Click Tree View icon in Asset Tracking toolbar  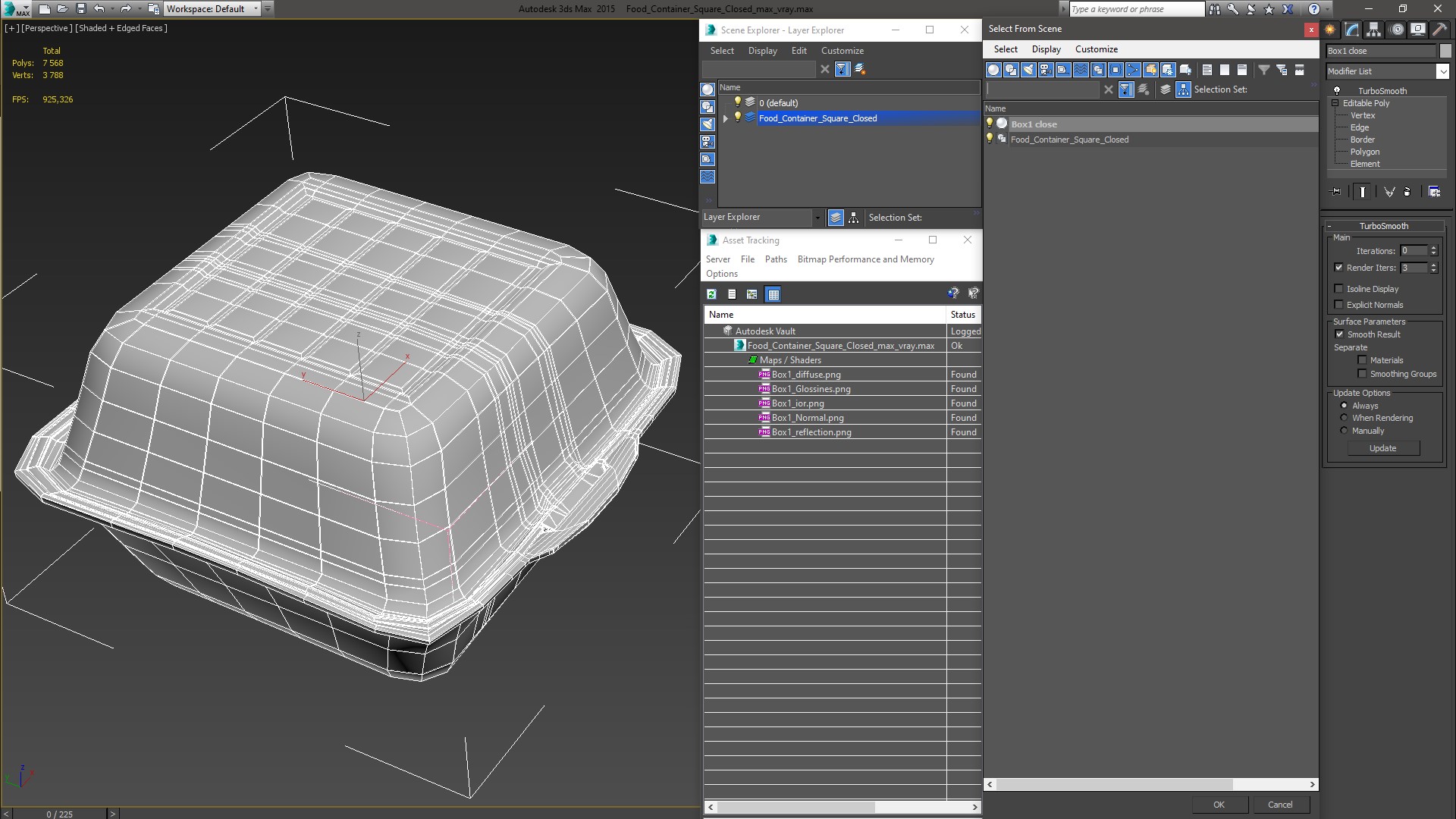tap(752, 294)
